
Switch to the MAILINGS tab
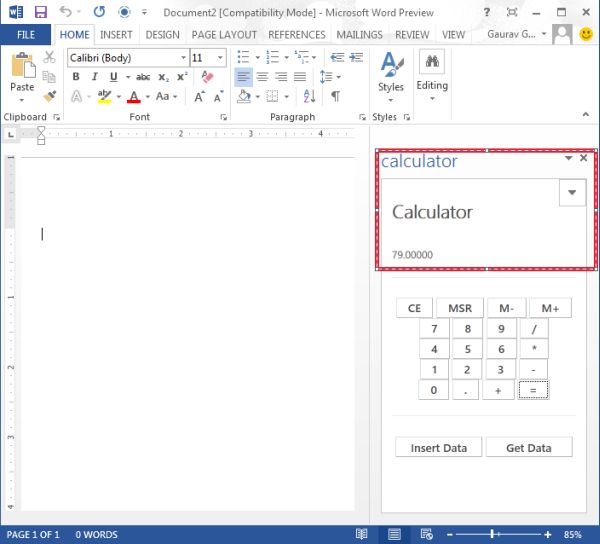click(x=359, y=35)
